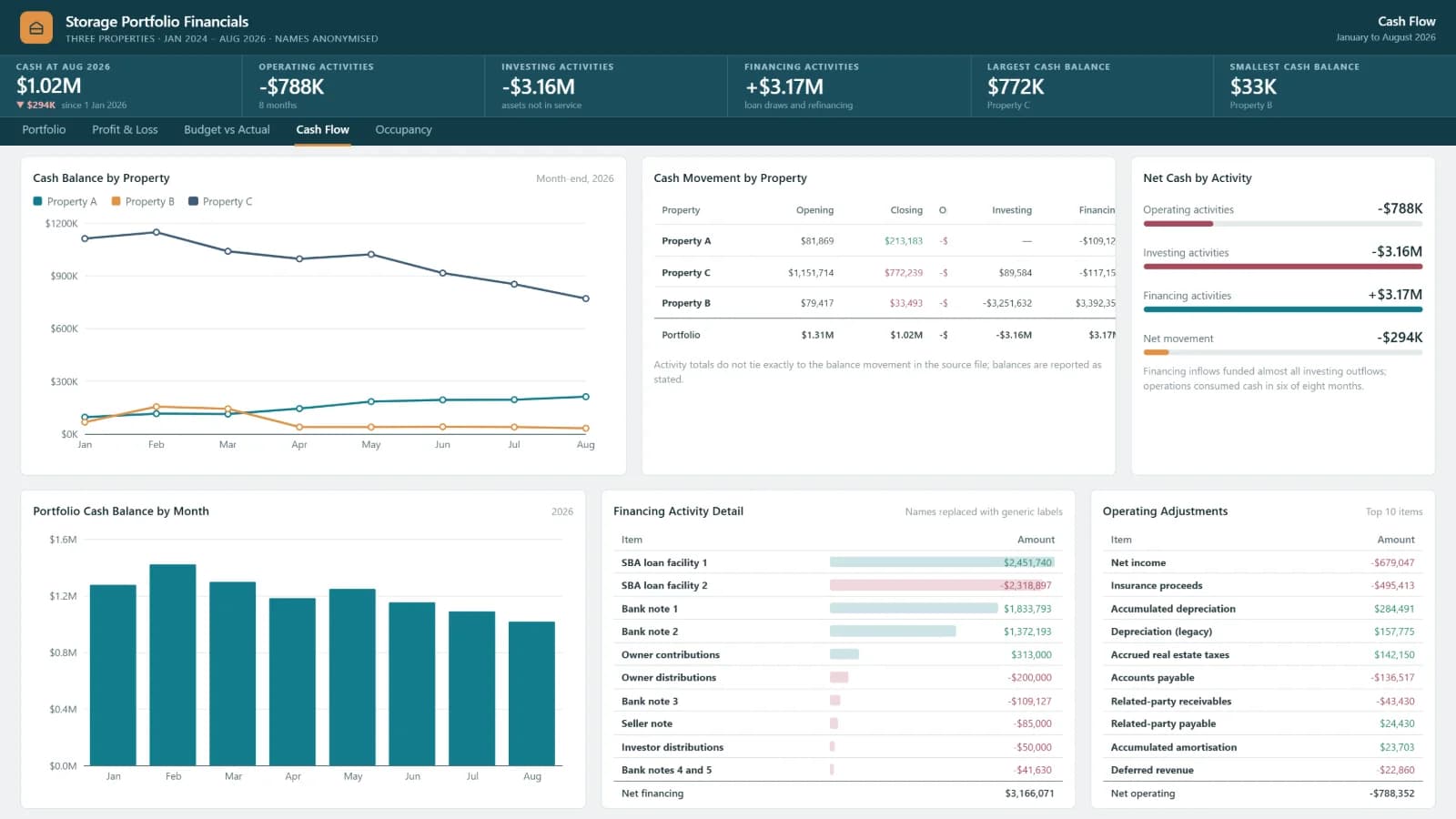Click the Operating Activities -$788K card
This screenshot has width=1456, height=819.
point(364,86)
